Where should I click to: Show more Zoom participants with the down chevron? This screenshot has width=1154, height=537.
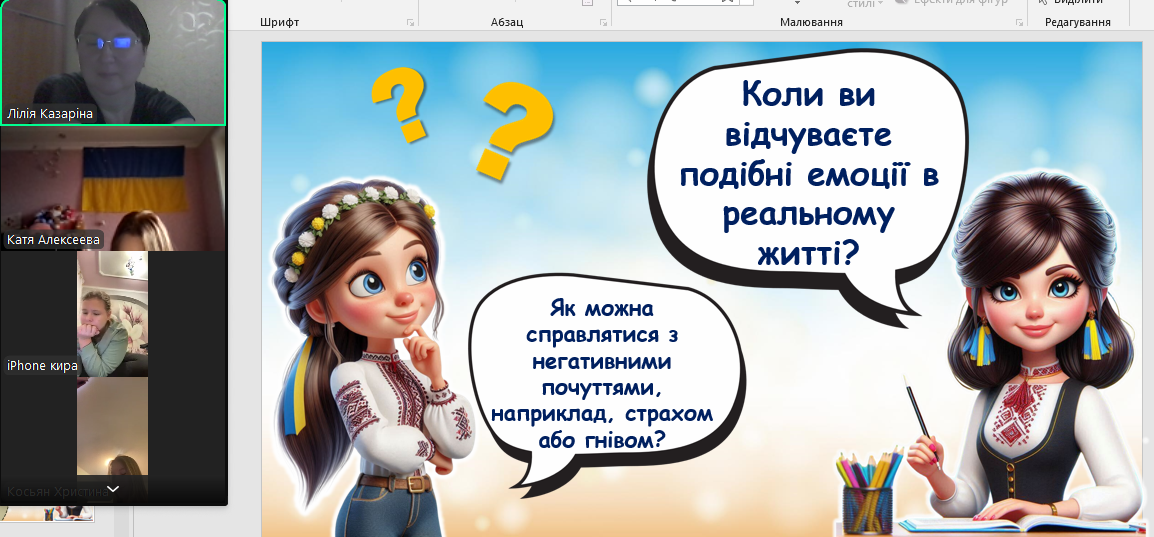113,488
